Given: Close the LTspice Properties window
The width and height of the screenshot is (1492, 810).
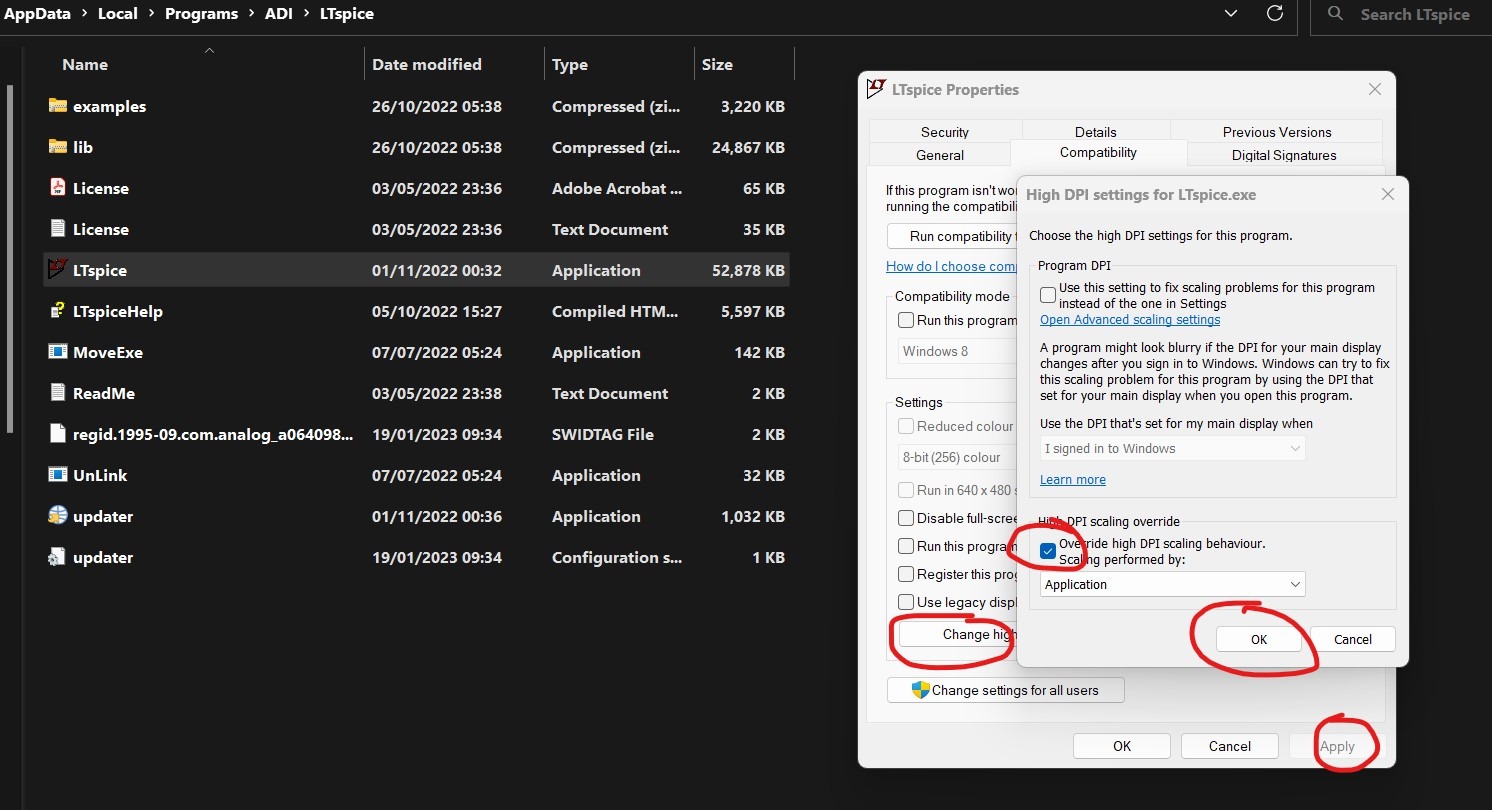Looking at the screenshot, I should [1375, 89].
